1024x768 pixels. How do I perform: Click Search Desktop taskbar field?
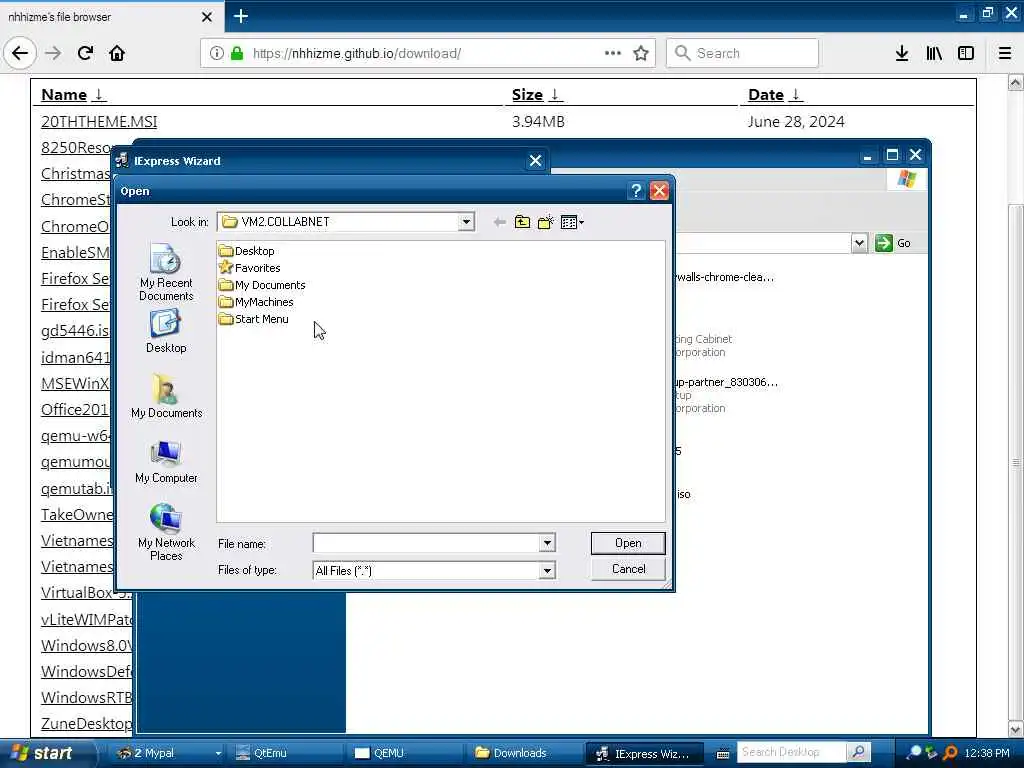coord(790,752)
